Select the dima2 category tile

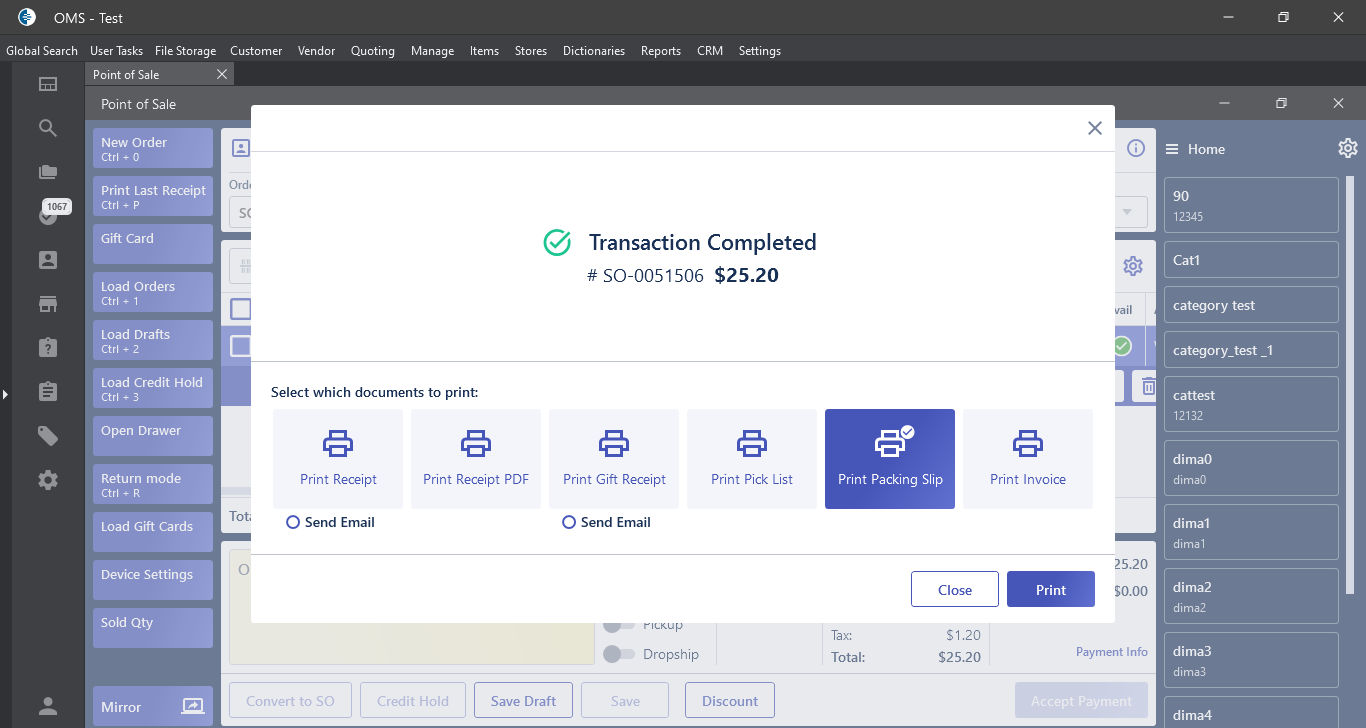(1251, 596)
